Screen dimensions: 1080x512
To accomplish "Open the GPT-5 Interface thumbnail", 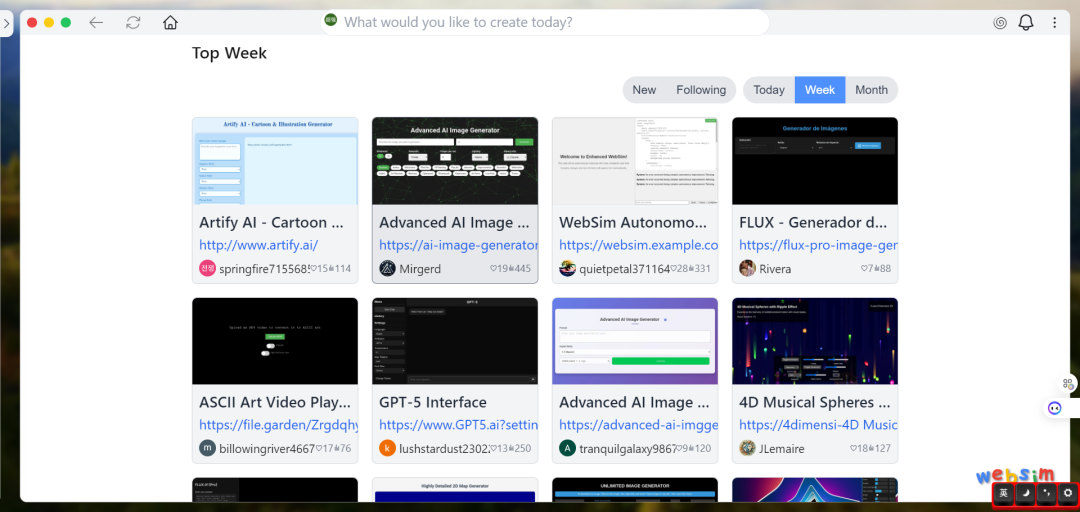I will pyautogui.click(x=455, y=341).
